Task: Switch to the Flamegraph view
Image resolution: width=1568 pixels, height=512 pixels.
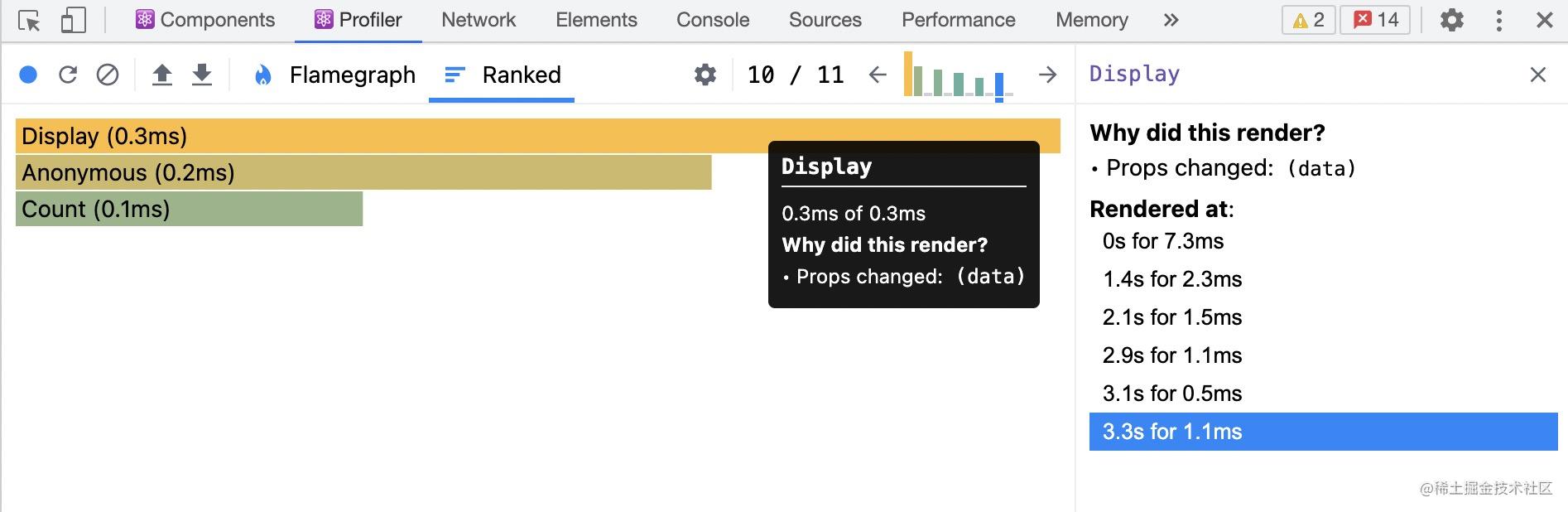Action: [x=334, y=75]
